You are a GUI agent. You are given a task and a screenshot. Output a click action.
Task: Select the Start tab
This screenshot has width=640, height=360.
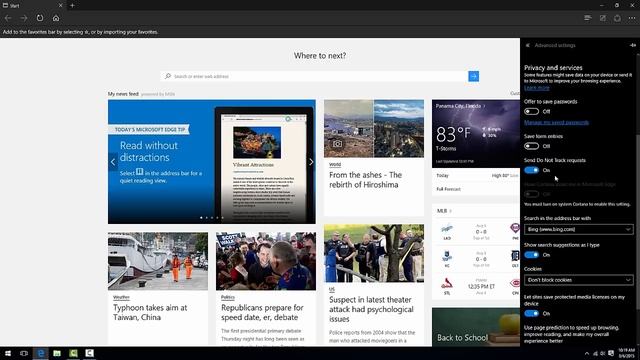(x=32, y=5)
